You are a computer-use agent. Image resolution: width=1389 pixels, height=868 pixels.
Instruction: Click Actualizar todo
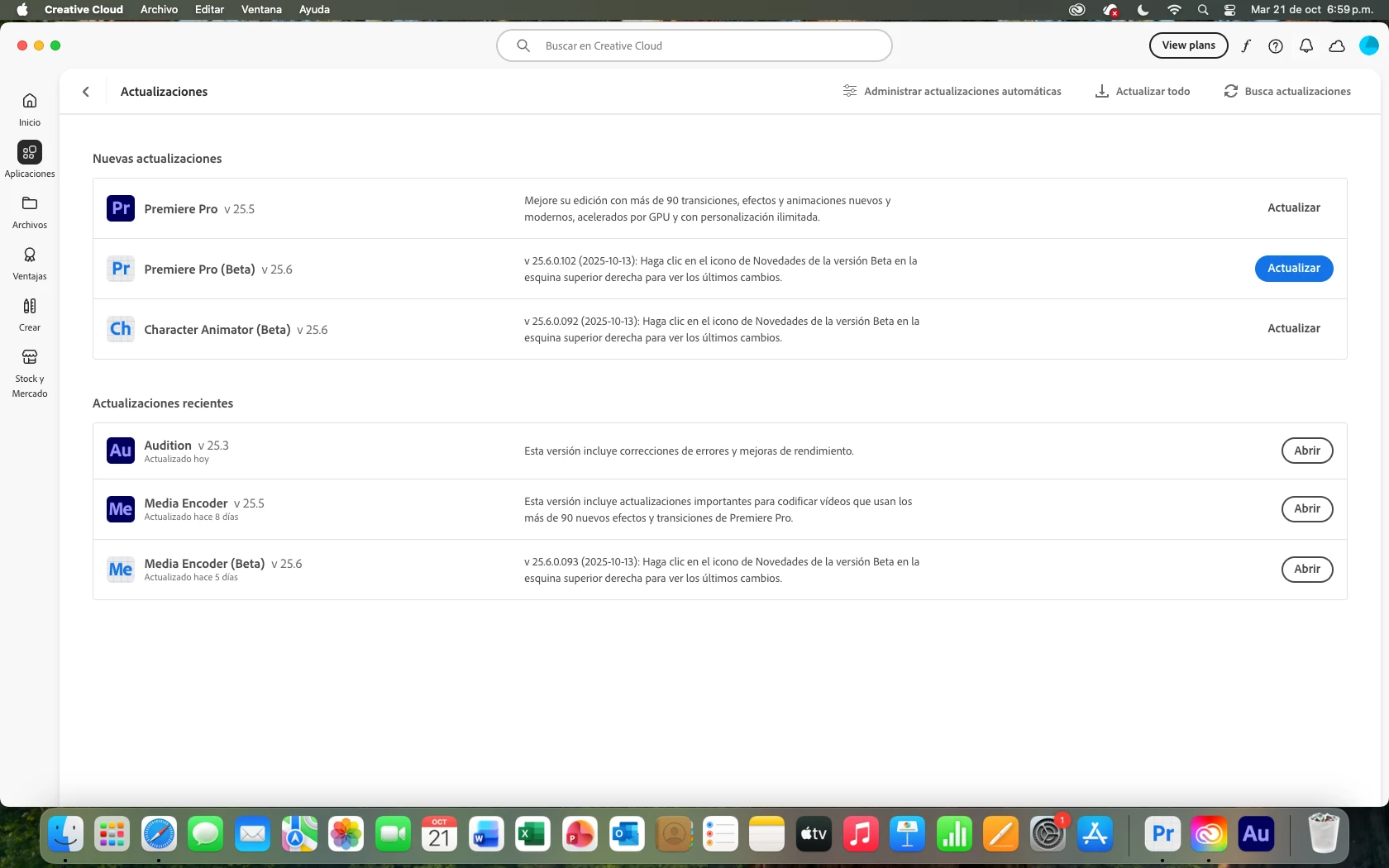pyautogui.click(x=1143, y=92)
